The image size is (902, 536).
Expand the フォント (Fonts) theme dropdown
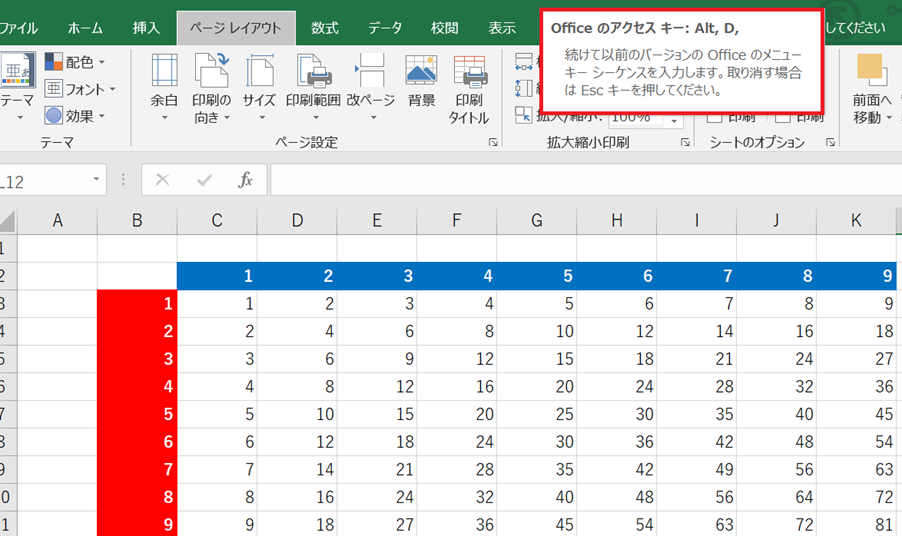[x=81, y=90]
